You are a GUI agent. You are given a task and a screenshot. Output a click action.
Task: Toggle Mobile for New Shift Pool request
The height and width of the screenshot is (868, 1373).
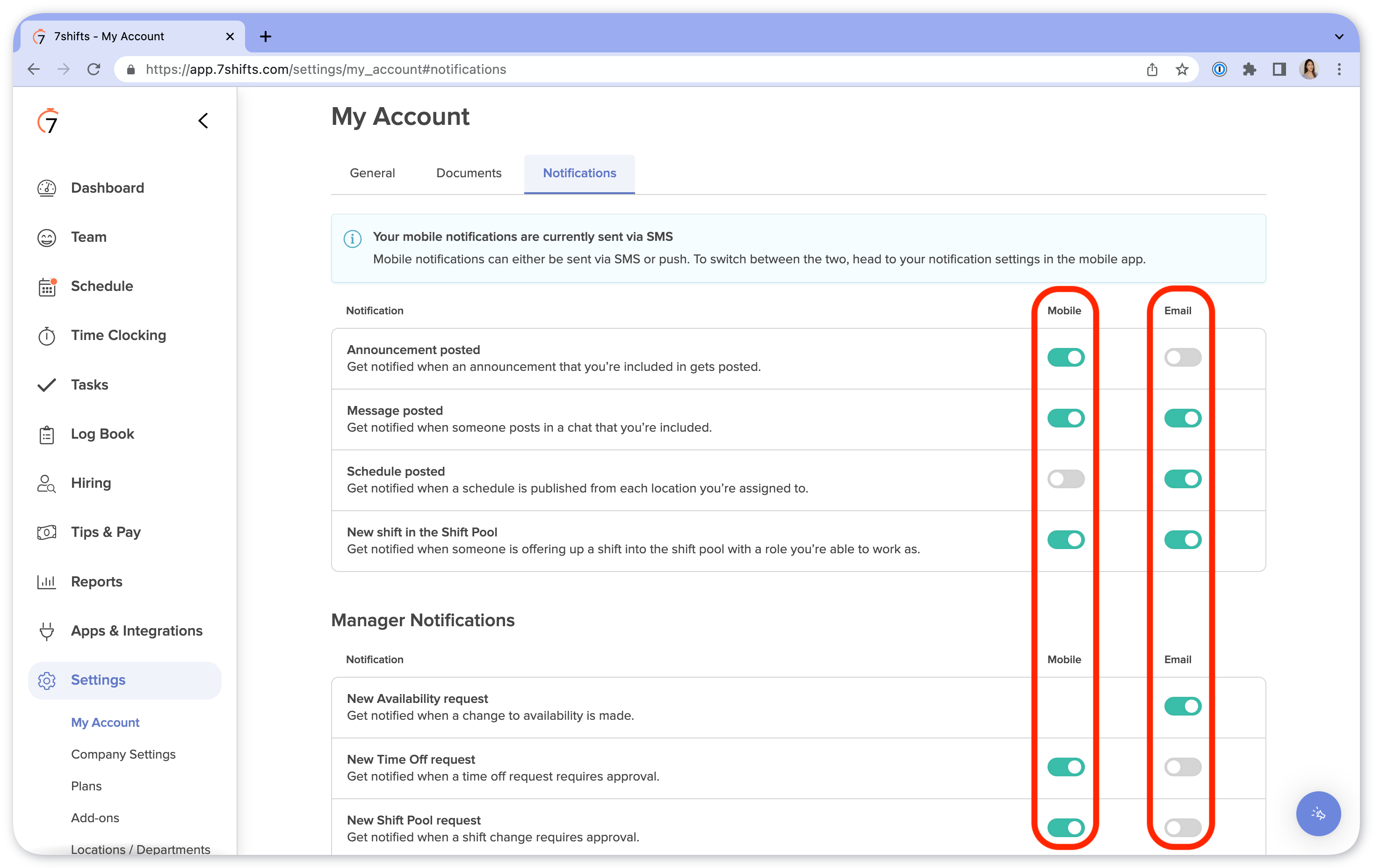(1066, 827)
